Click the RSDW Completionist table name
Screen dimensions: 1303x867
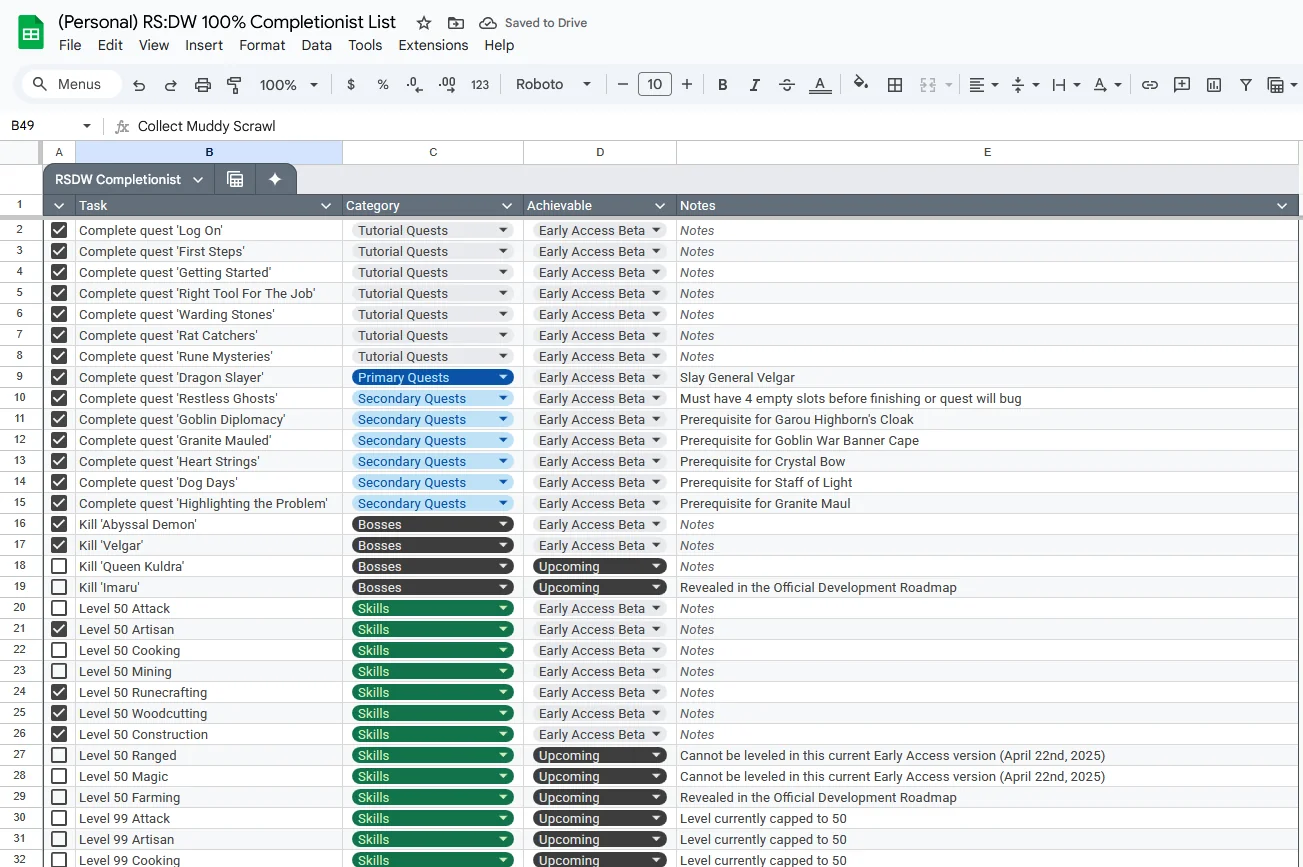tap(118, 180)
